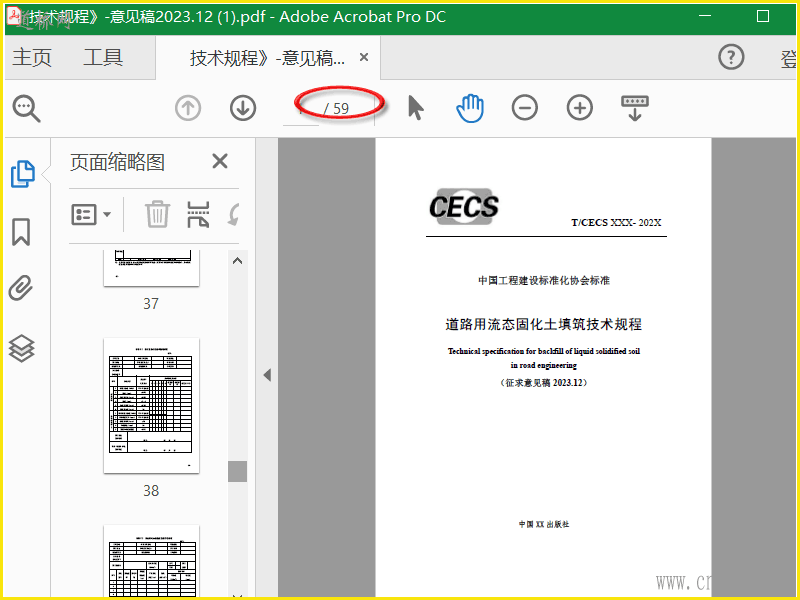Switch to the 主页 tab

[32, 57]
